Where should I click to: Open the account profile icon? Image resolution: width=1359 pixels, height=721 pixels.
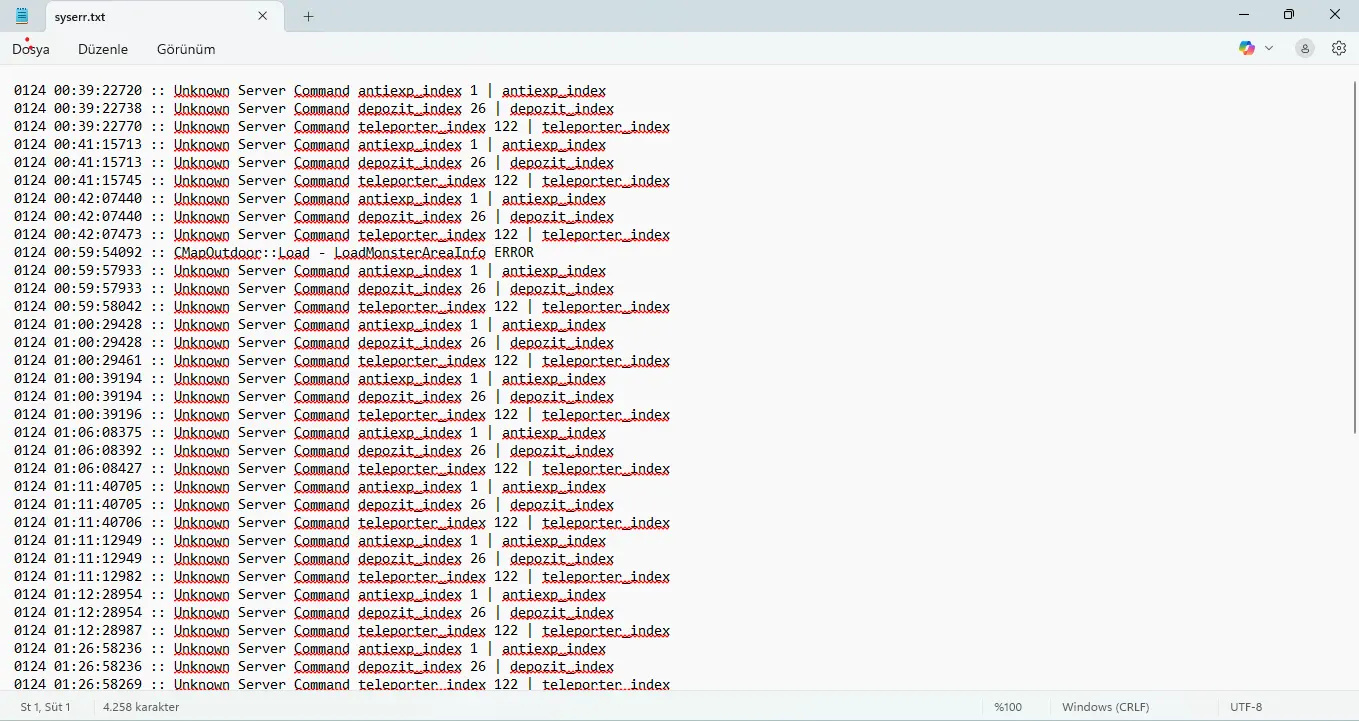[x=1304, y=48]
